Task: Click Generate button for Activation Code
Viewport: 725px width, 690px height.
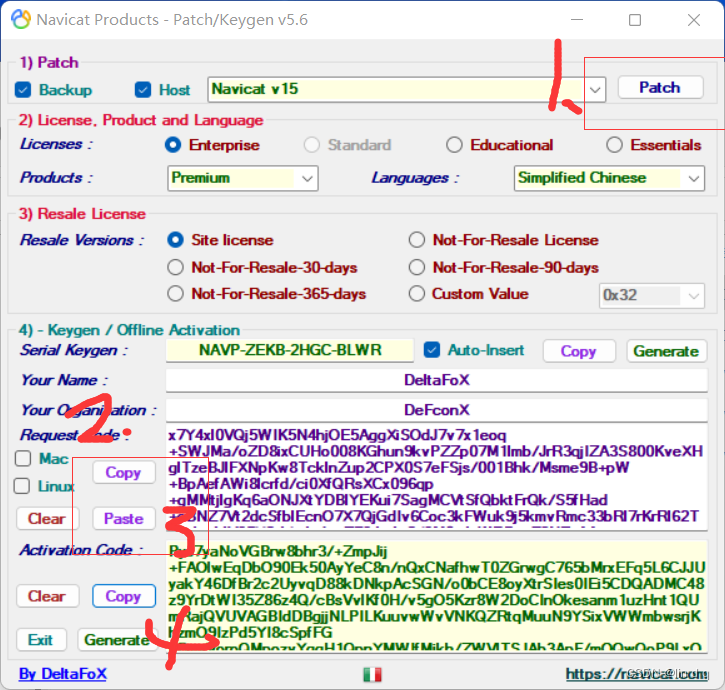Action: 117,640
